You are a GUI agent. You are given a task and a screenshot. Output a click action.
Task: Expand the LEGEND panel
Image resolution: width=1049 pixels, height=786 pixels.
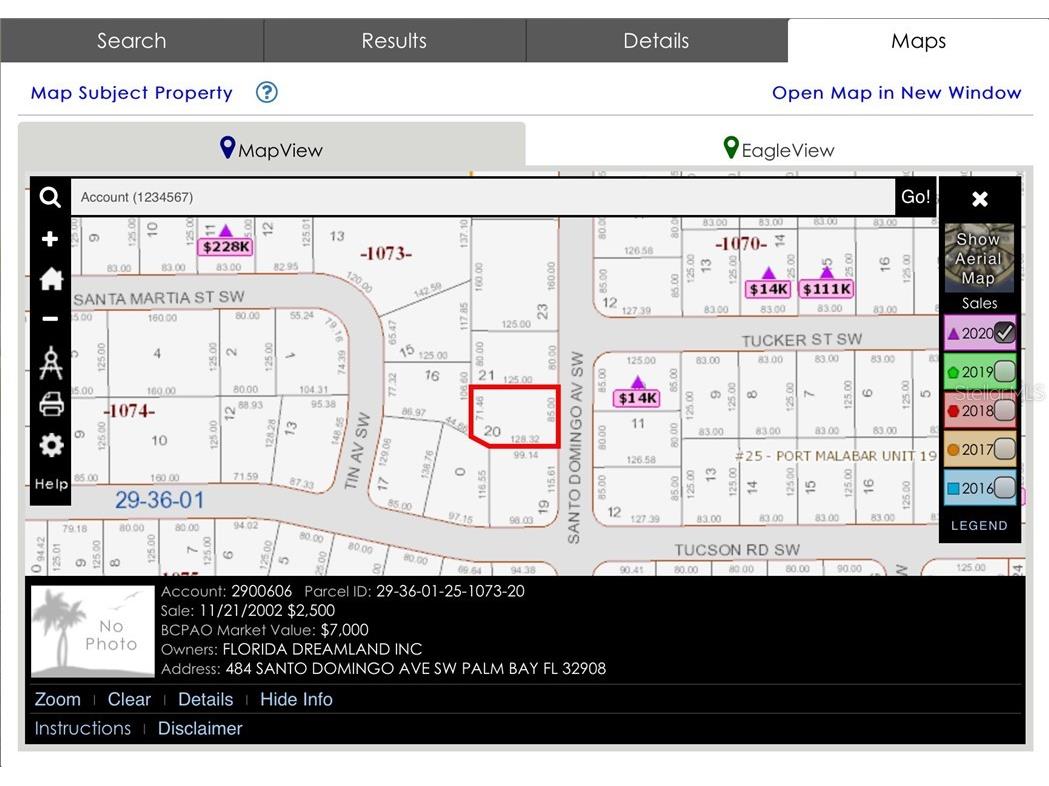coord(979,526)
